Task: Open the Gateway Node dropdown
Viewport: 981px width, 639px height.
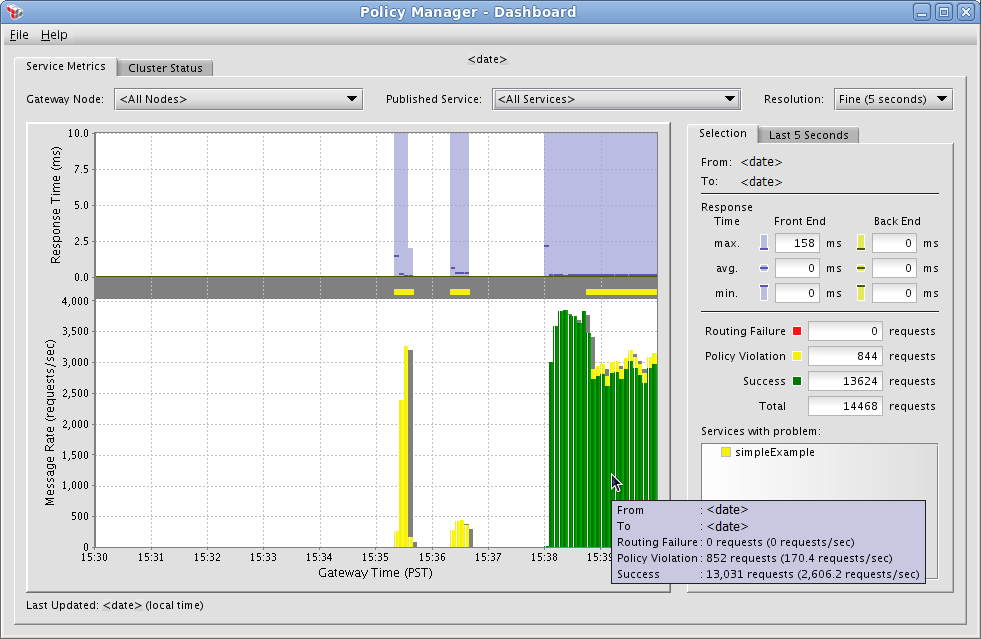Action: point(238,99)
